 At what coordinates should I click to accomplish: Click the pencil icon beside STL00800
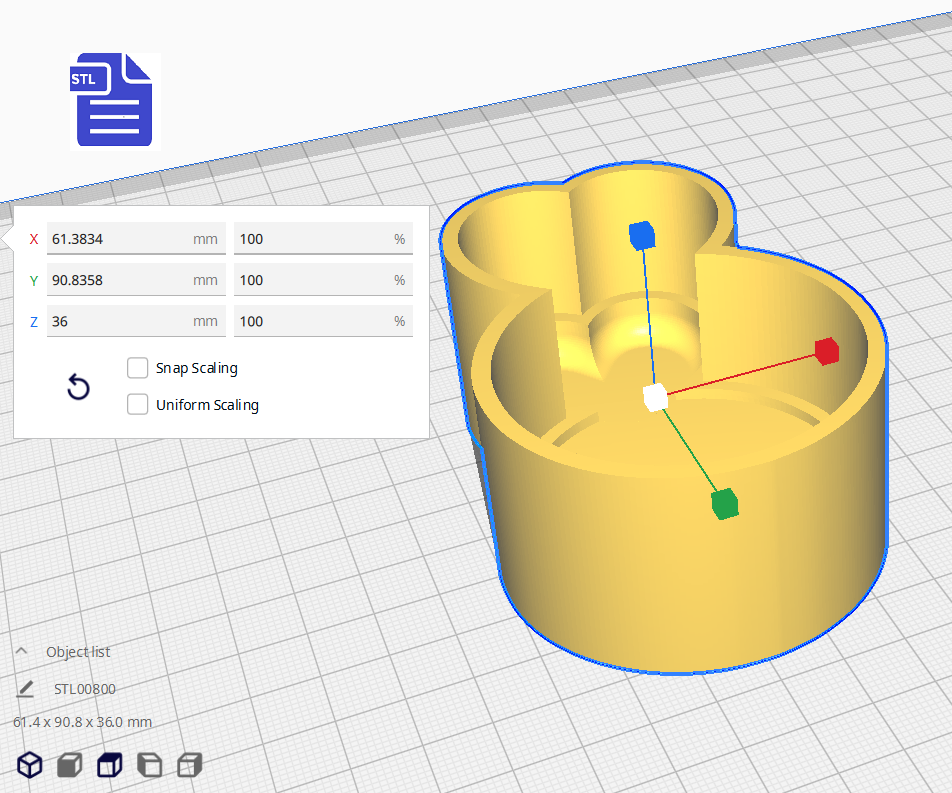click(x=25, y=689)
